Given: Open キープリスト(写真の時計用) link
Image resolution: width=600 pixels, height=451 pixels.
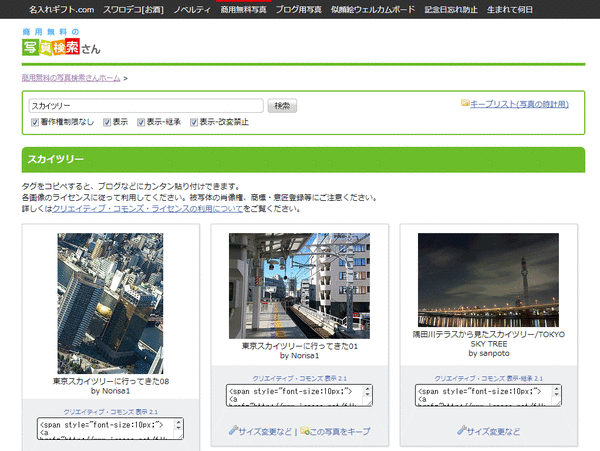Looking at the screenshot, I should pyautogui.click(x=519, y=104).
